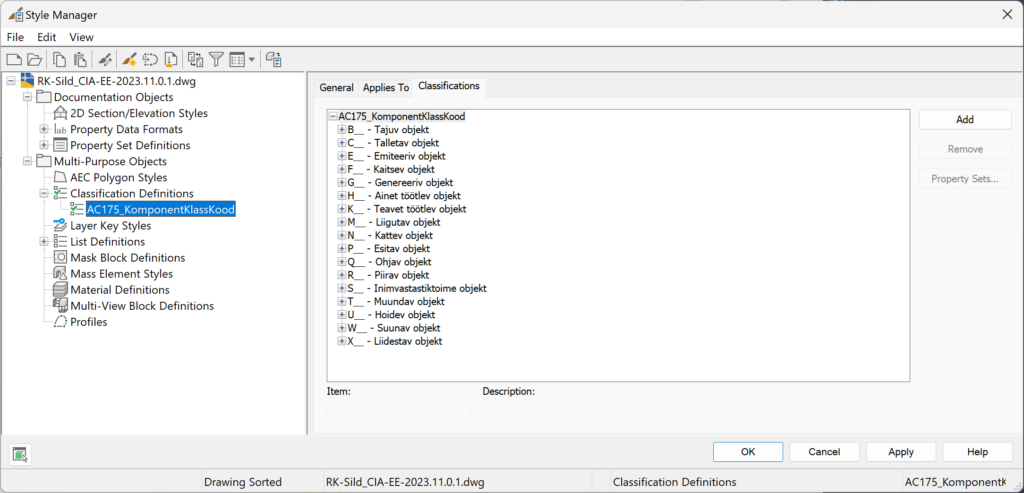Click the Set From dashed-arrow toolbar icon

(x=150, y=60)
